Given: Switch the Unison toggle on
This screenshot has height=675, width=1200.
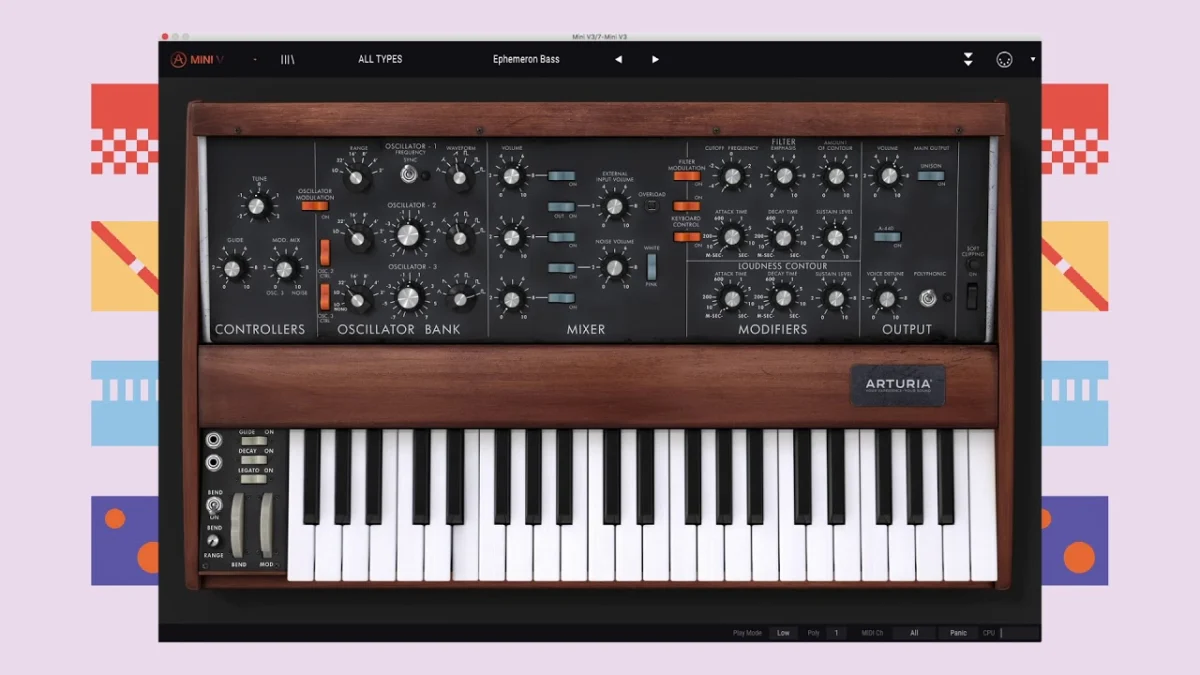Looking at the screenshot, I should 931,176.
